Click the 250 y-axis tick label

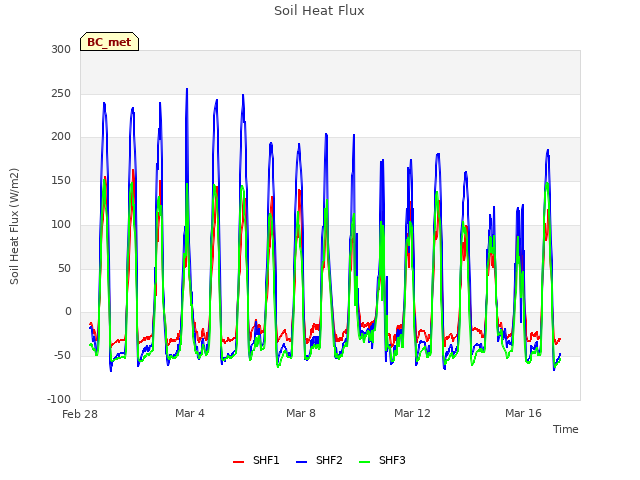(61, 93)
